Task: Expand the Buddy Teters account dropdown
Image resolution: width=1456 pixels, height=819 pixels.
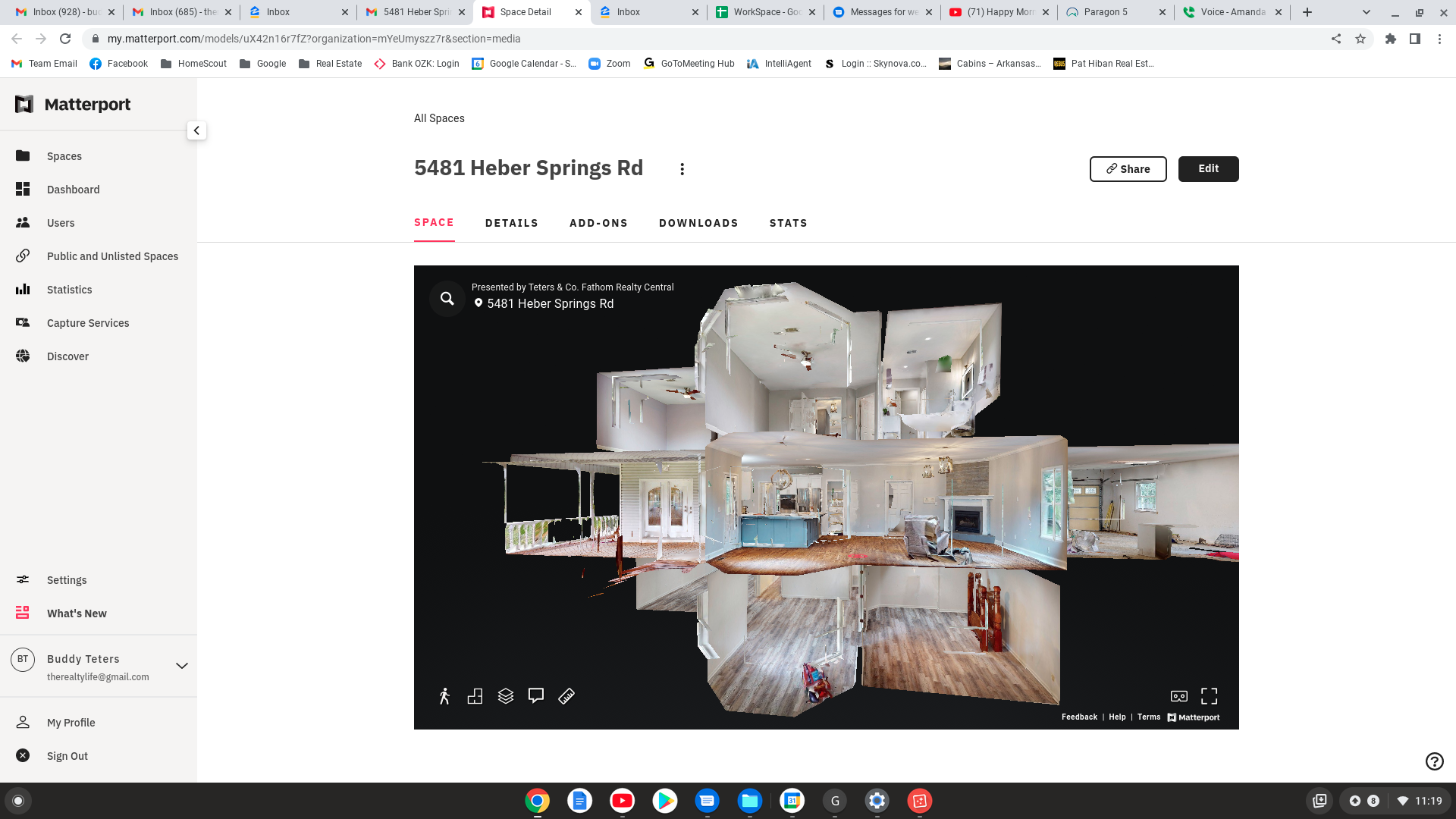Action: (x=182, y=666)
